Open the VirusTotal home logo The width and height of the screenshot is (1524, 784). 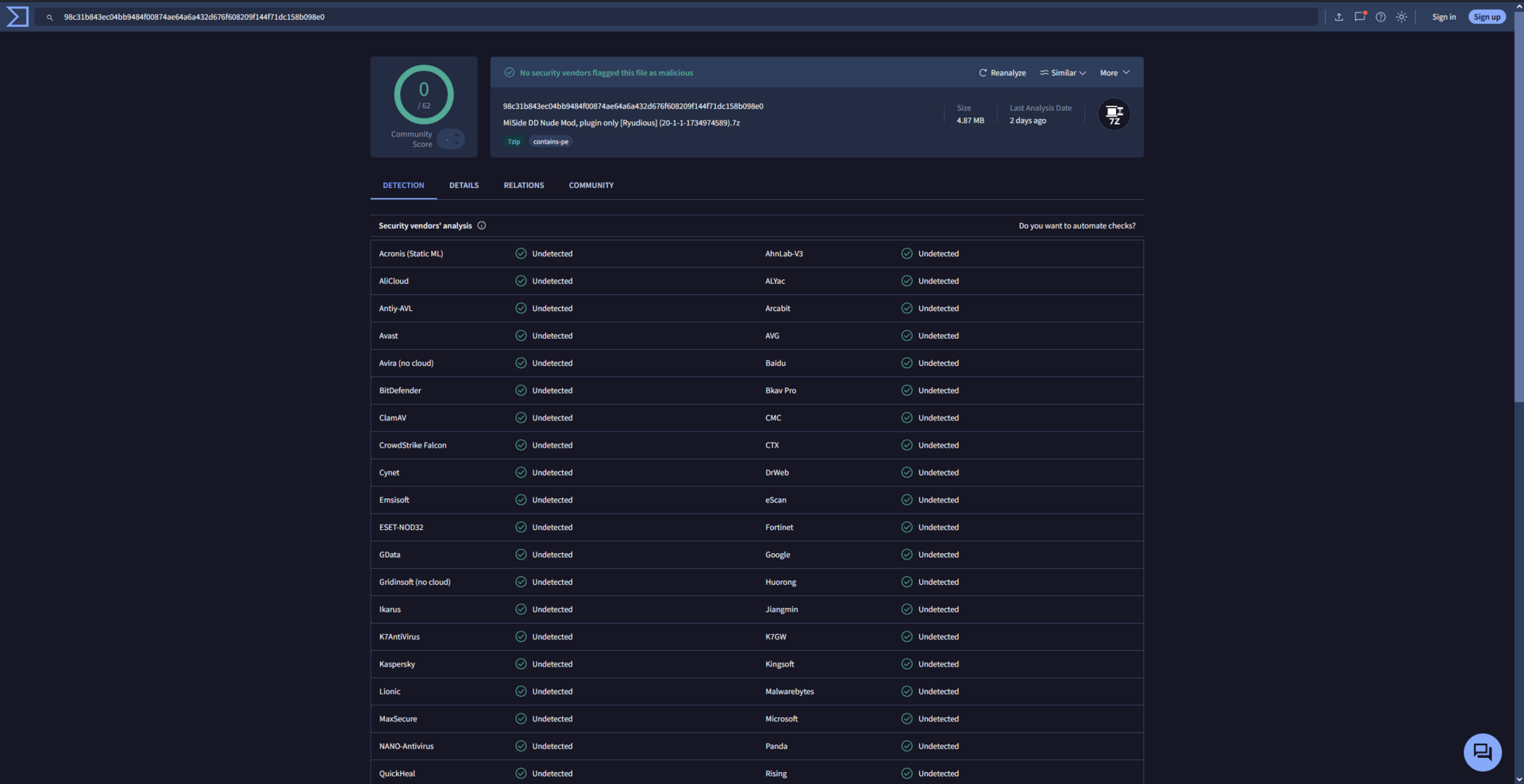click(x=17, y=17)
